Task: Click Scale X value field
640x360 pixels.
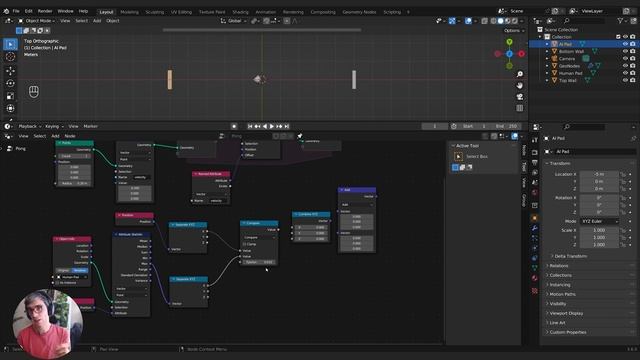Action: (x=599, y=230)
